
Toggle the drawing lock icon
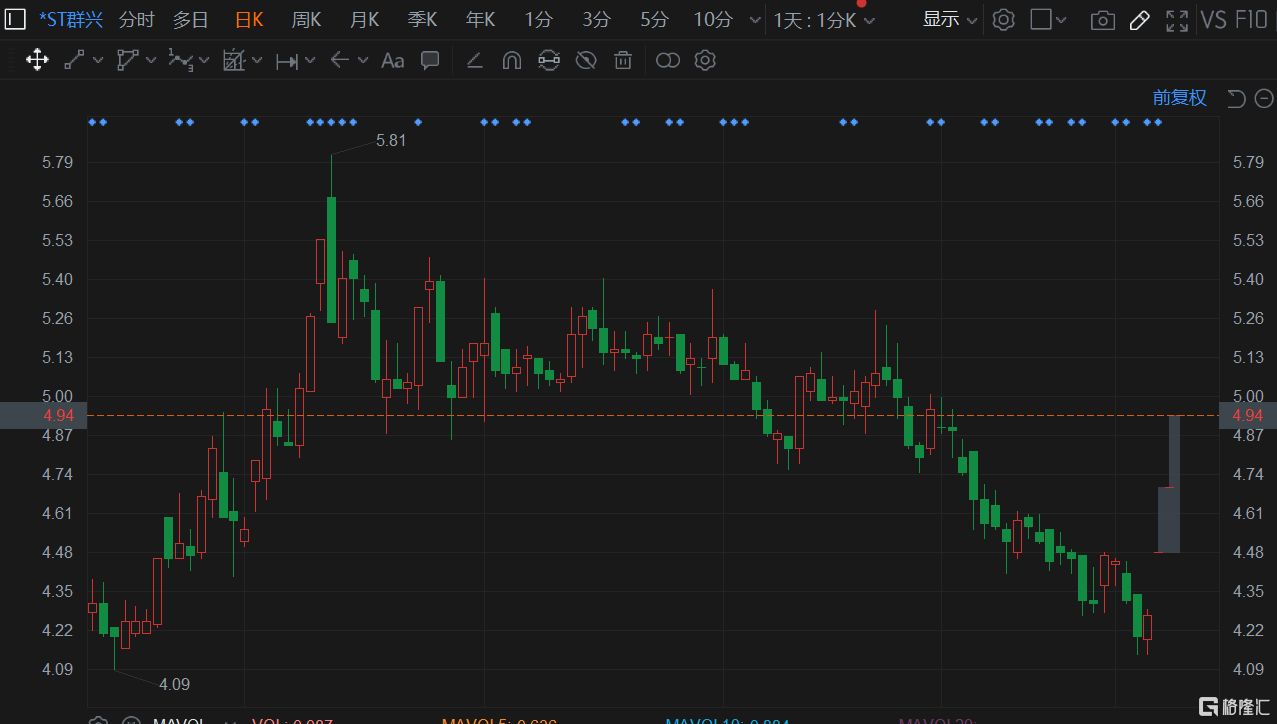tap(548, 61)
